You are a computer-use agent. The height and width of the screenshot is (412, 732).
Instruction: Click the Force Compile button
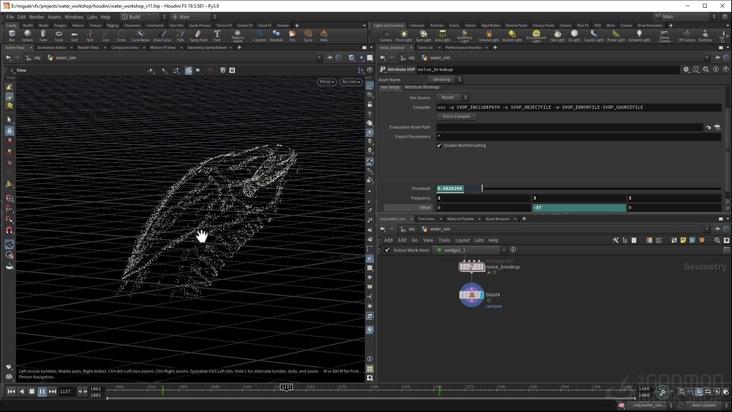coord(456,117)
